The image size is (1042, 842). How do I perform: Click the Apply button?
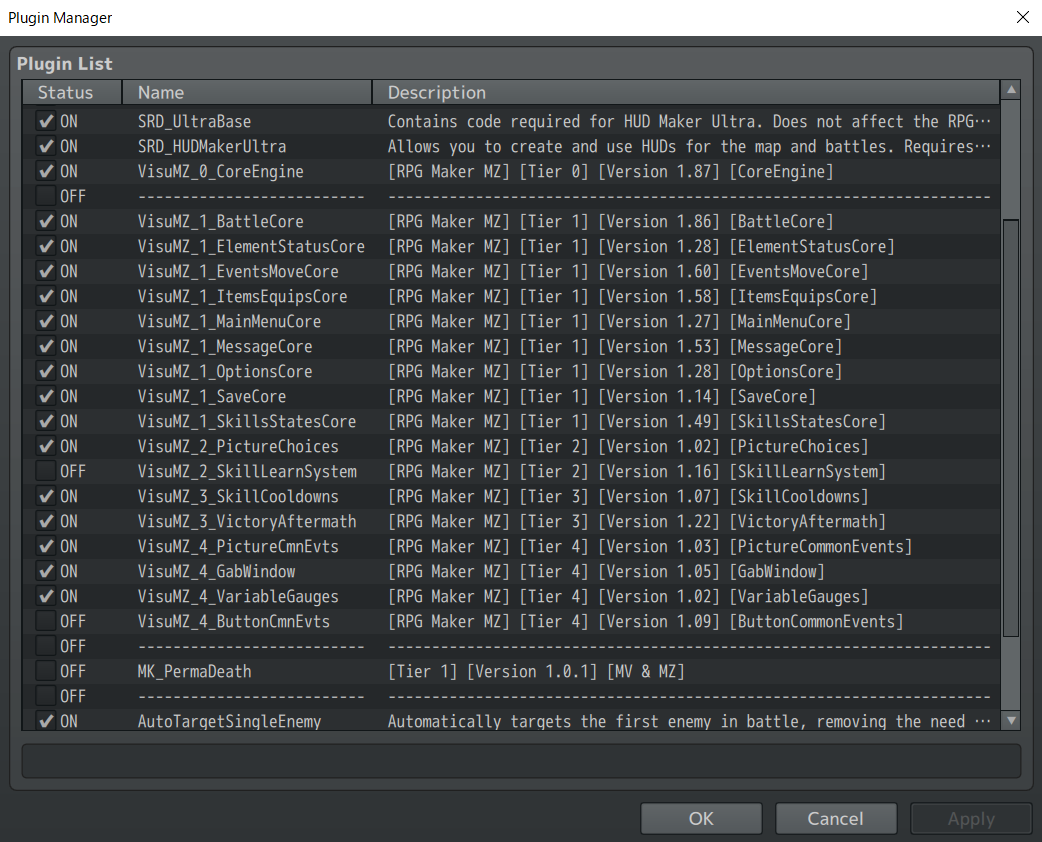coord(971,818)
